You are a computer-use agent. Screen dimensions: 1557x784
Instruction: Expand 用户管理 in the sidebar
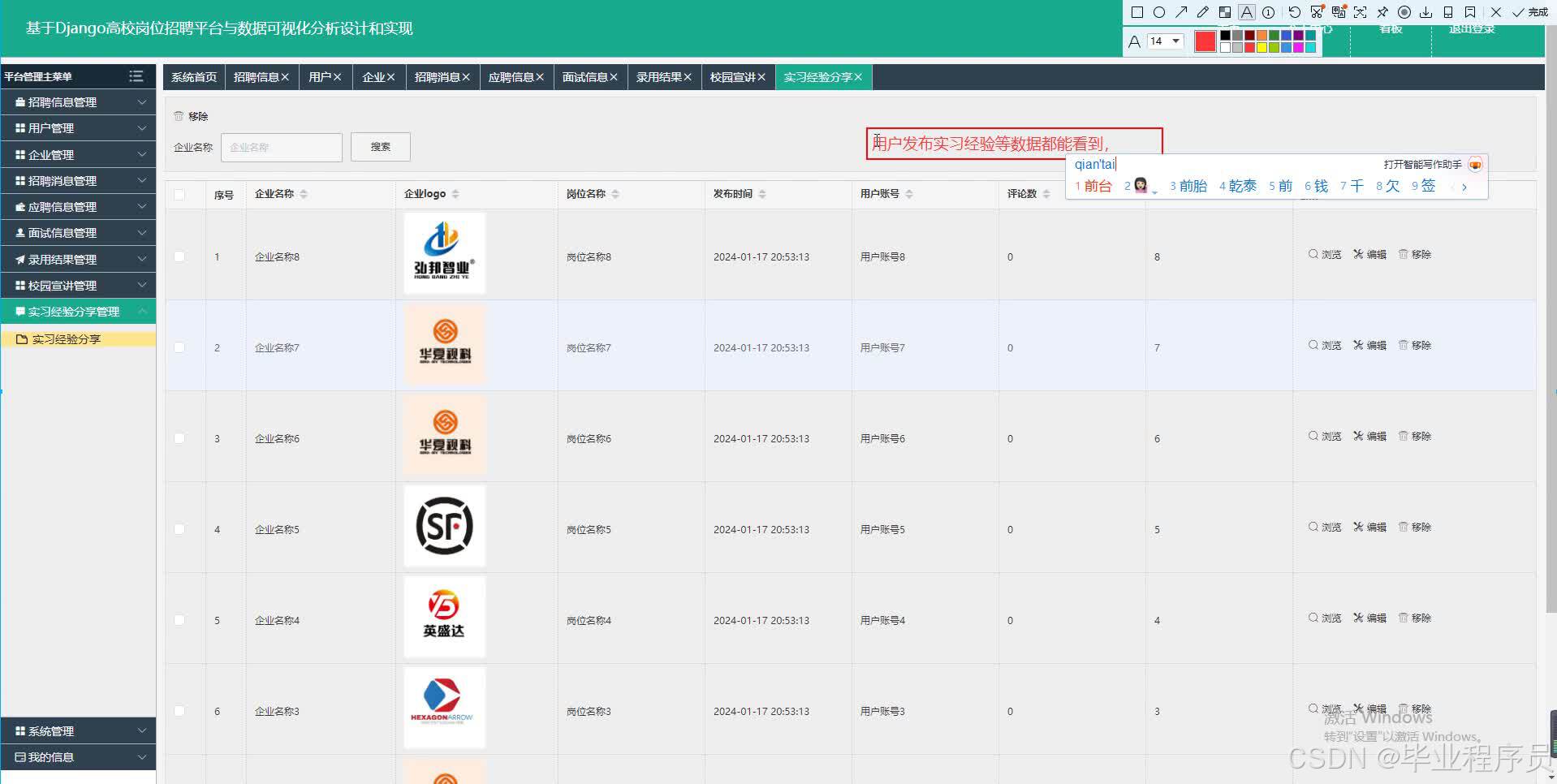tap(78, 128)
